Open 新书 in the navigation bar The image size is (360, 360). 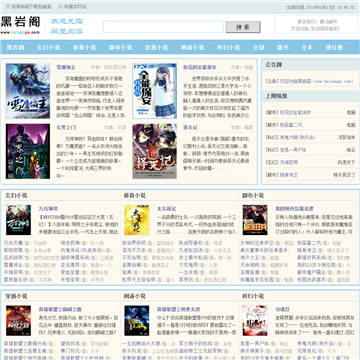283,47
